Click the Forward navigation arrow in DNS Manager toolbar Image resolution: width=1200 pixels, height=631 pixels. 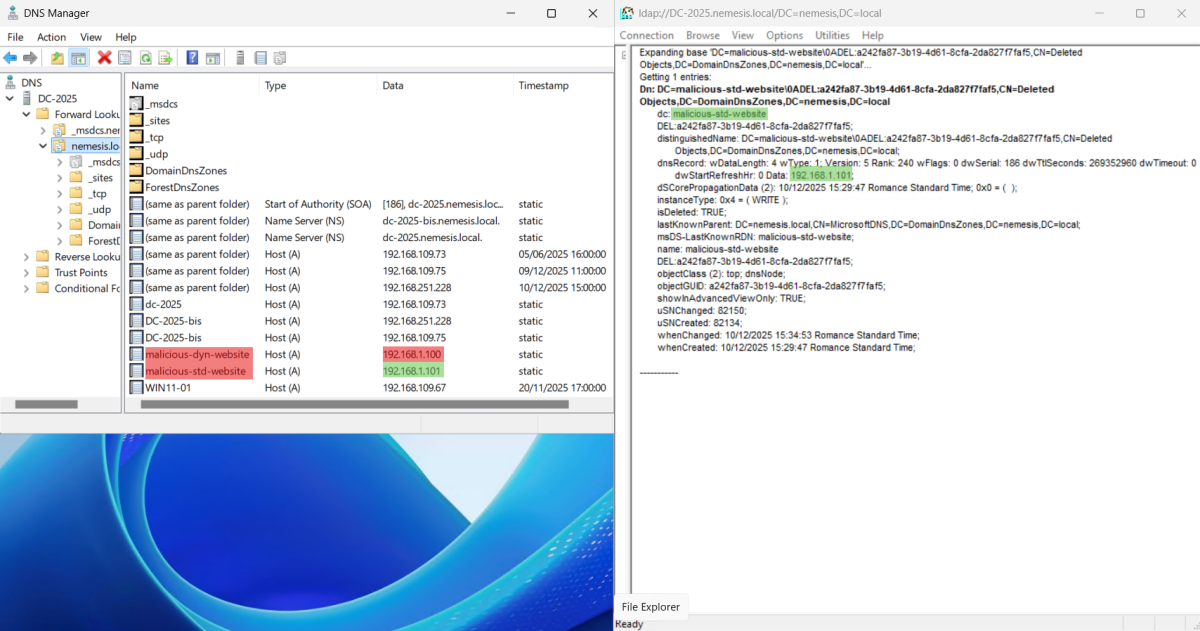pos(28,57)
